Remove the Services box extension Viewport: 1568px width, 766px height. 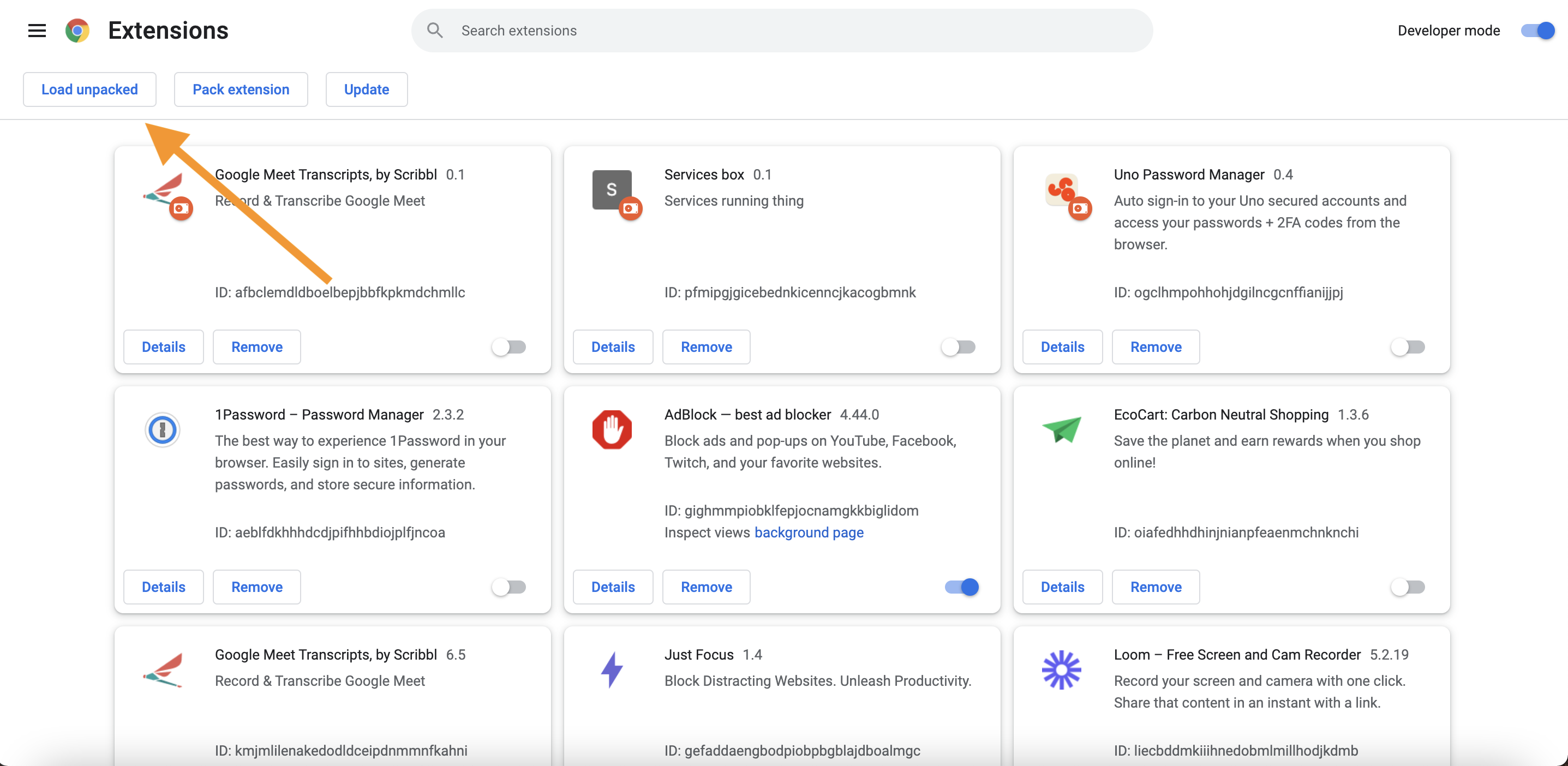(706, 347)
